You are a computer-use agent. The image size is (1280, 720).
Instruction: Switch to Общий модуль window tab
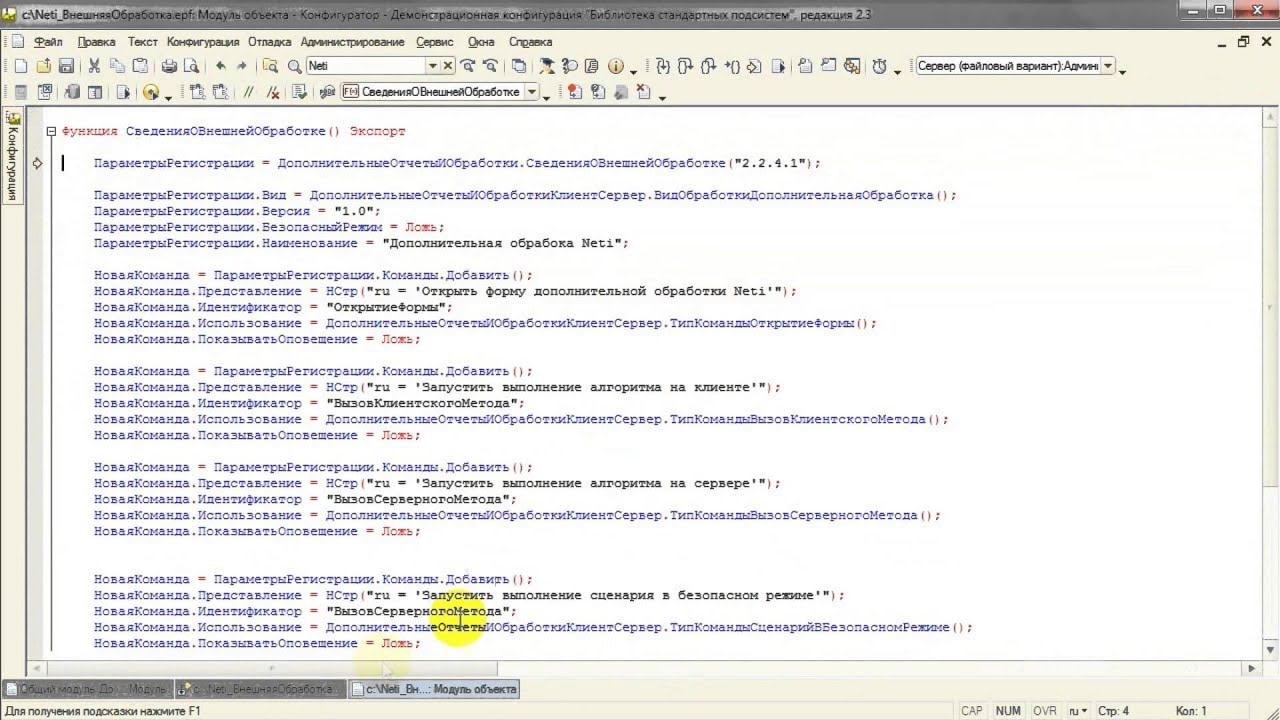click(x=87, y=689)
